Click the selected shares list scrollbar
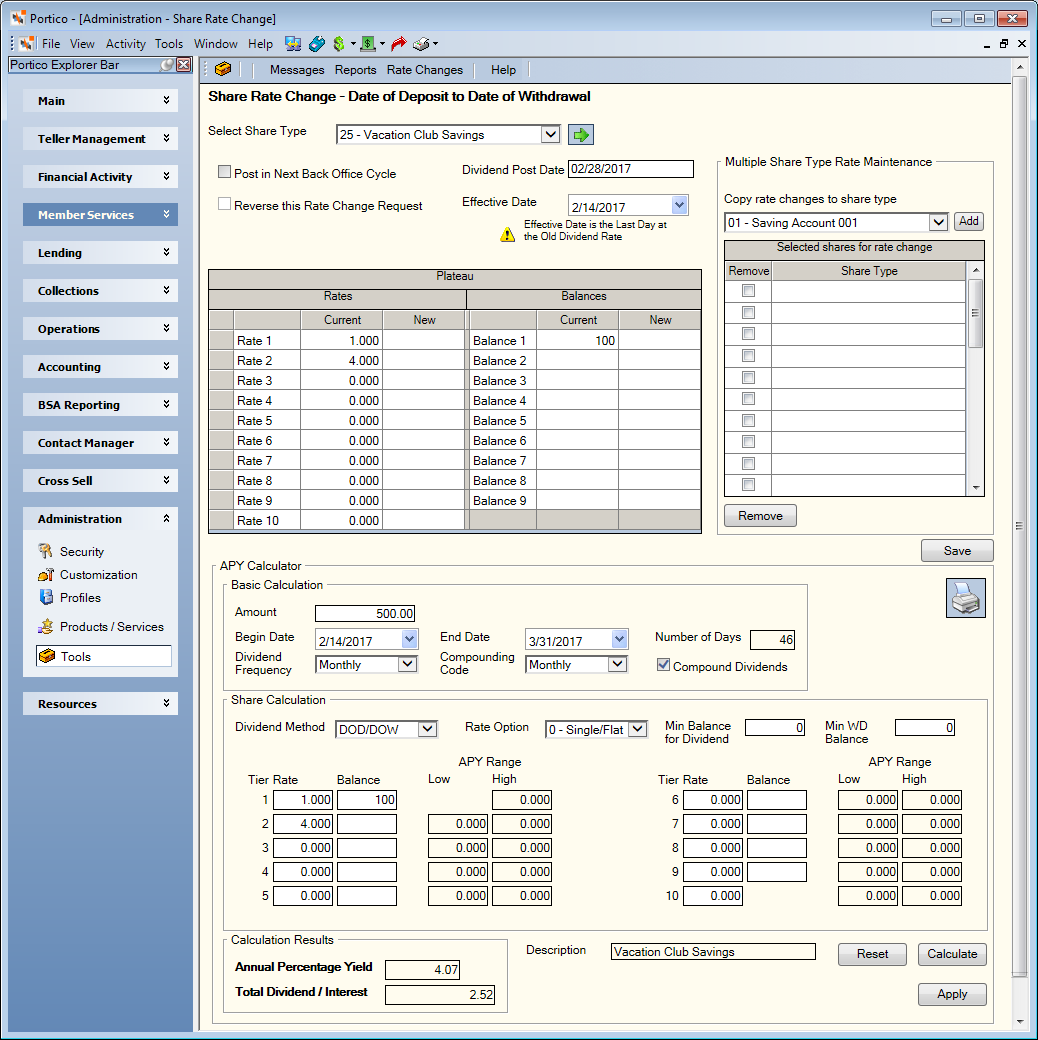 pos(976,379)
